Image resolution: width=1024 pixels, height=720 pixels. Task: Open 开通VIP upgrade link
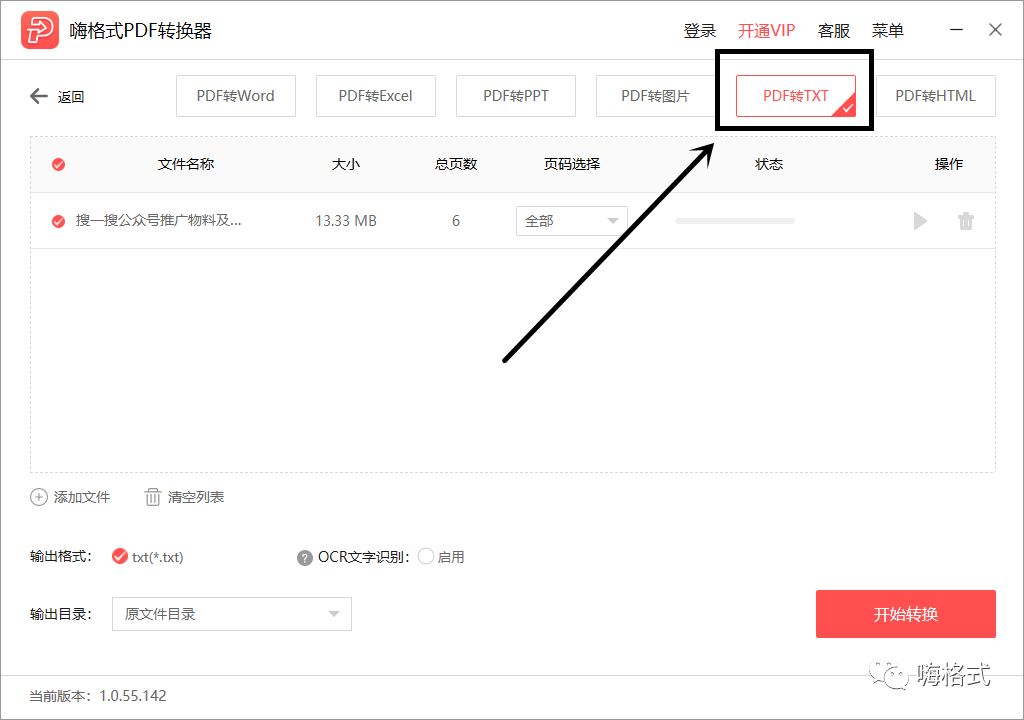point(766,30)
